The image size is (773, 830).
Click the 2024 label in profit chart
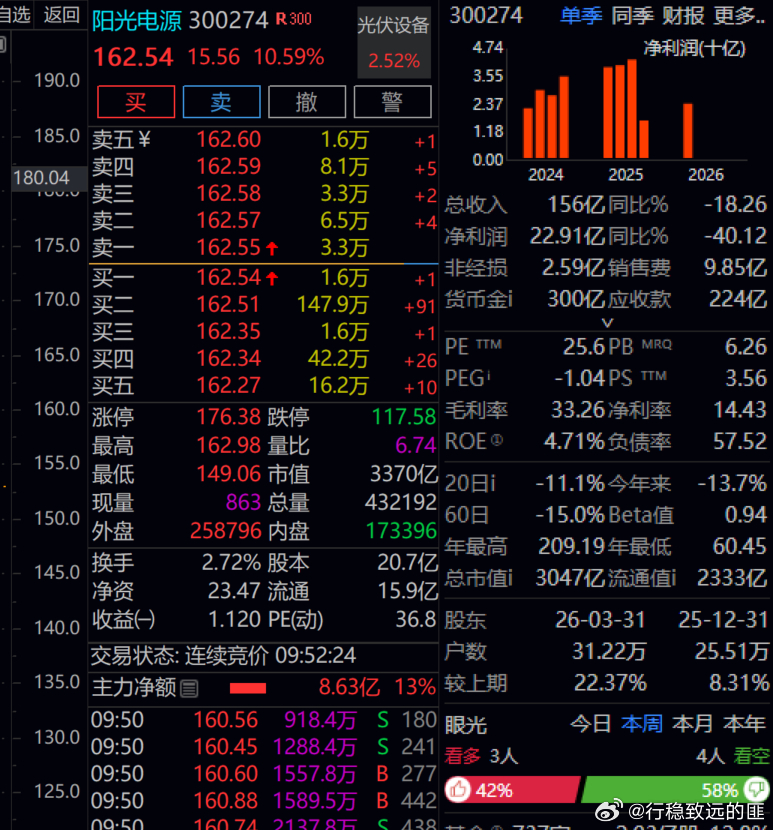[546, 175]
